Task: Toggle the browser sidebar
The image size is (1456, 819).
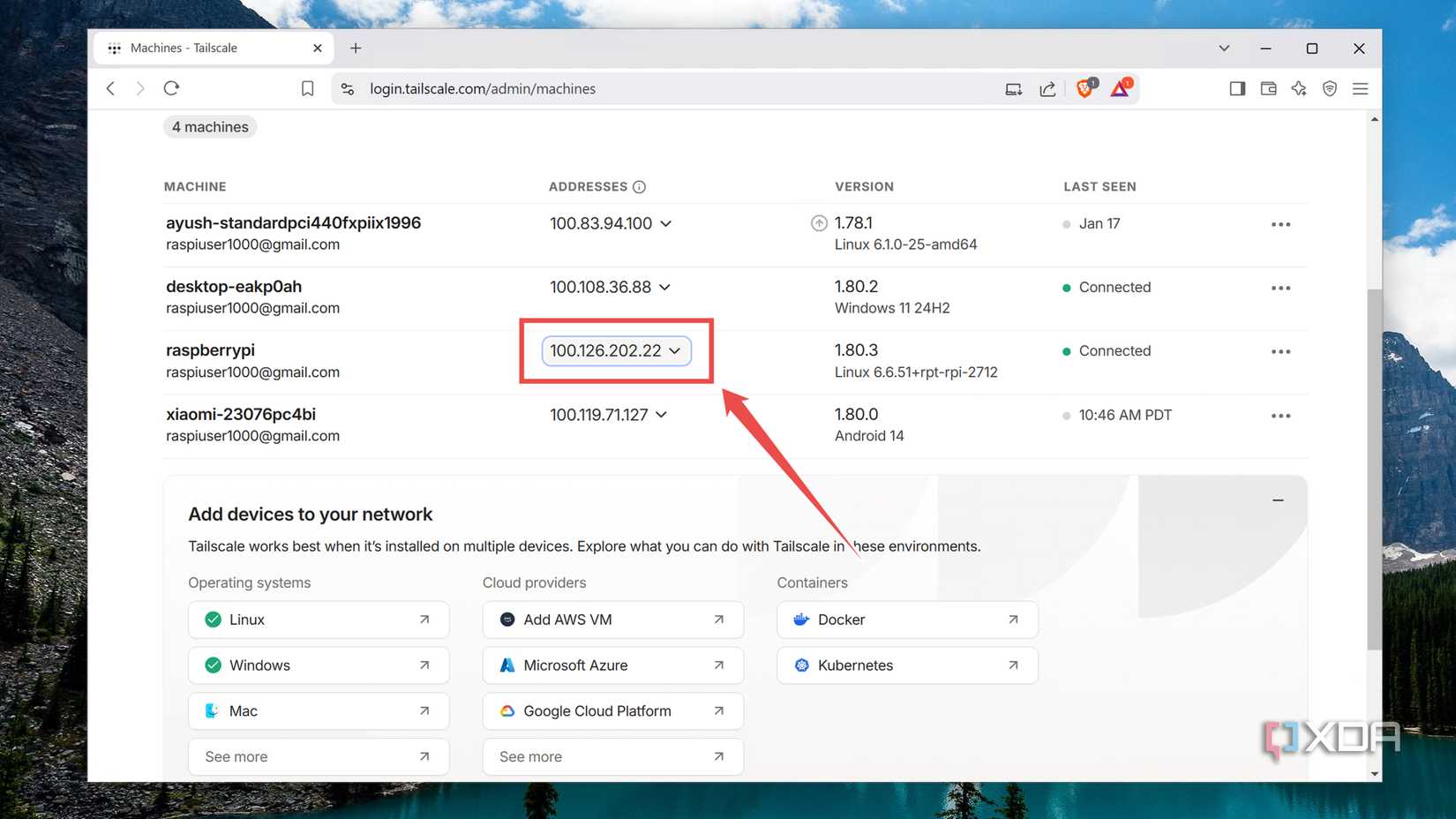Action: (x=1237, y=88)
